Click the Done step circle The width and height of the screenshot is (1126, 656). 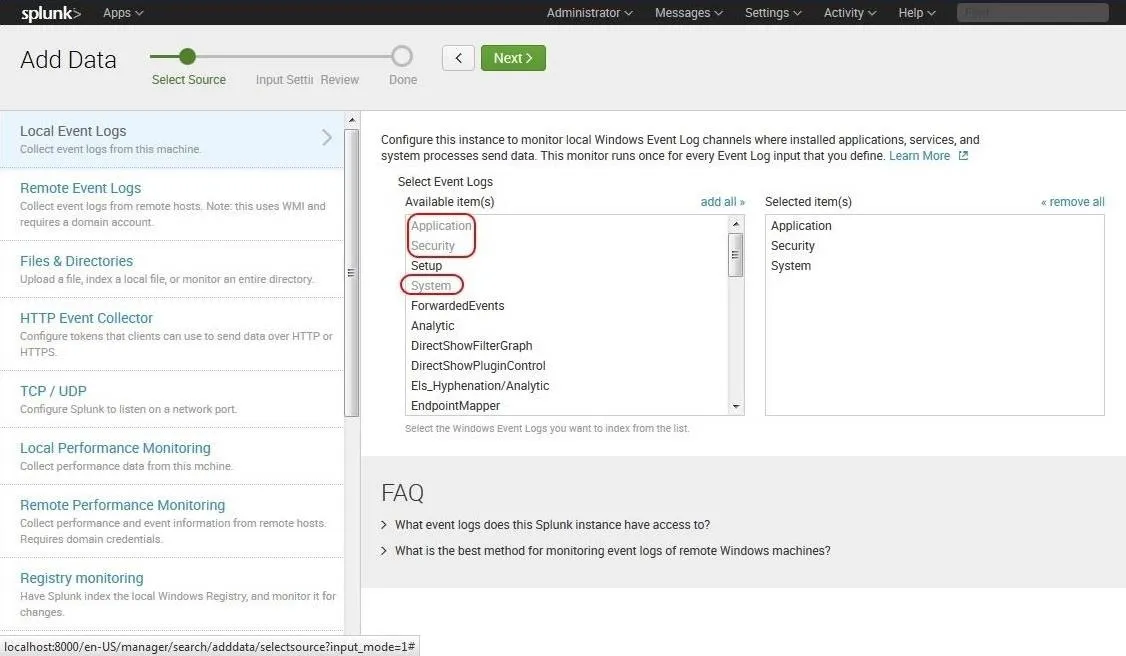click(402, 56)
